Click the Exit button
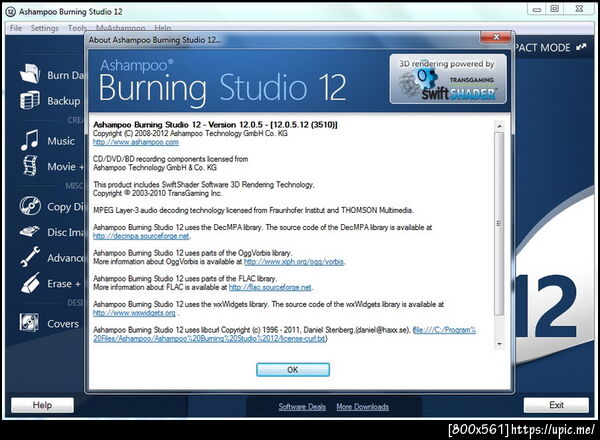This screenshot has height=440, width=600. tap(556, 405)
